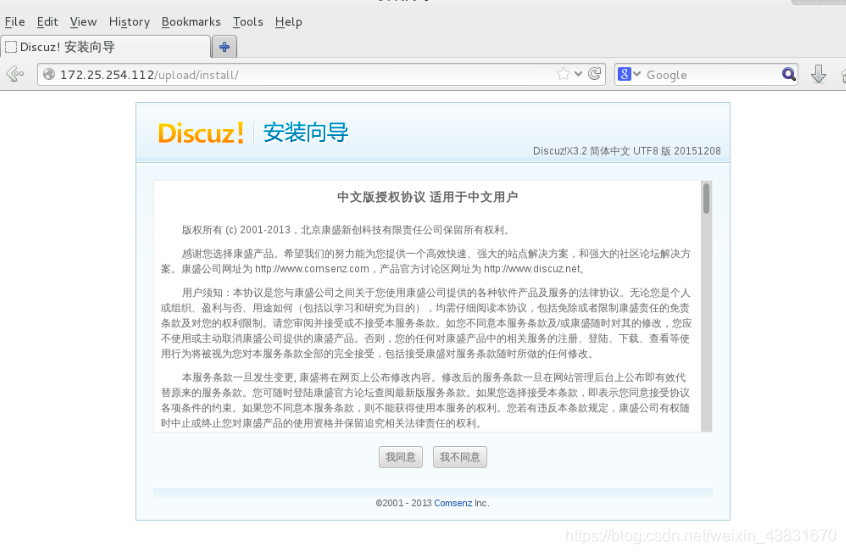Open the Edit menu
This screenshot has height=554, width=846.
coord(47,22)
